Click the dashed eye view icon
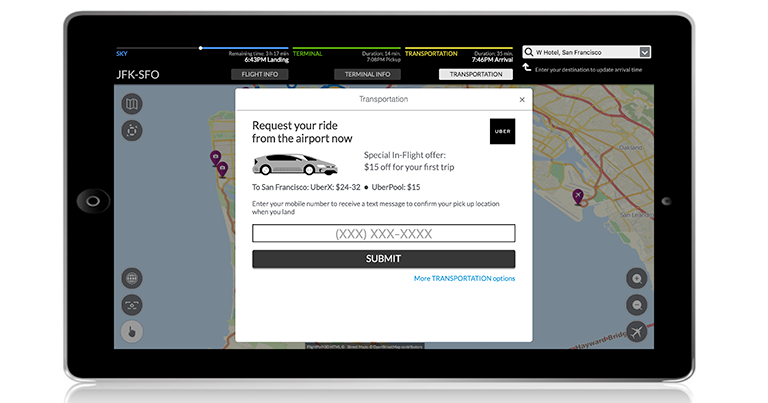This screenshot has width=768, height=403. point(132,305)
